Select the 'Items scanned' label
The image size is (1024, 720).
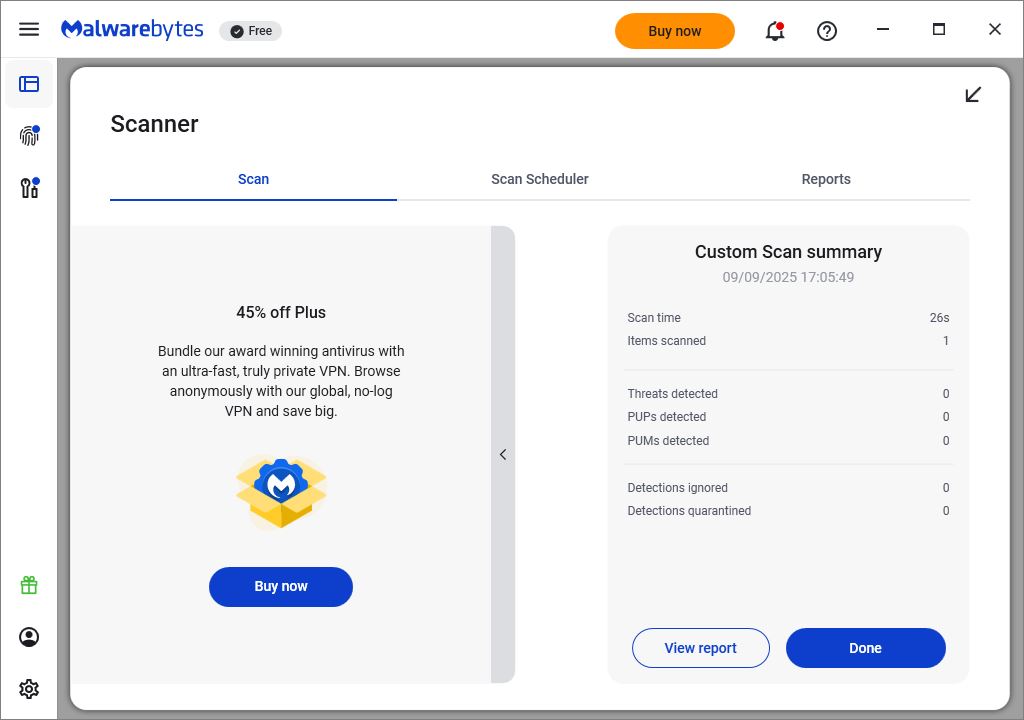coord(667,340)
